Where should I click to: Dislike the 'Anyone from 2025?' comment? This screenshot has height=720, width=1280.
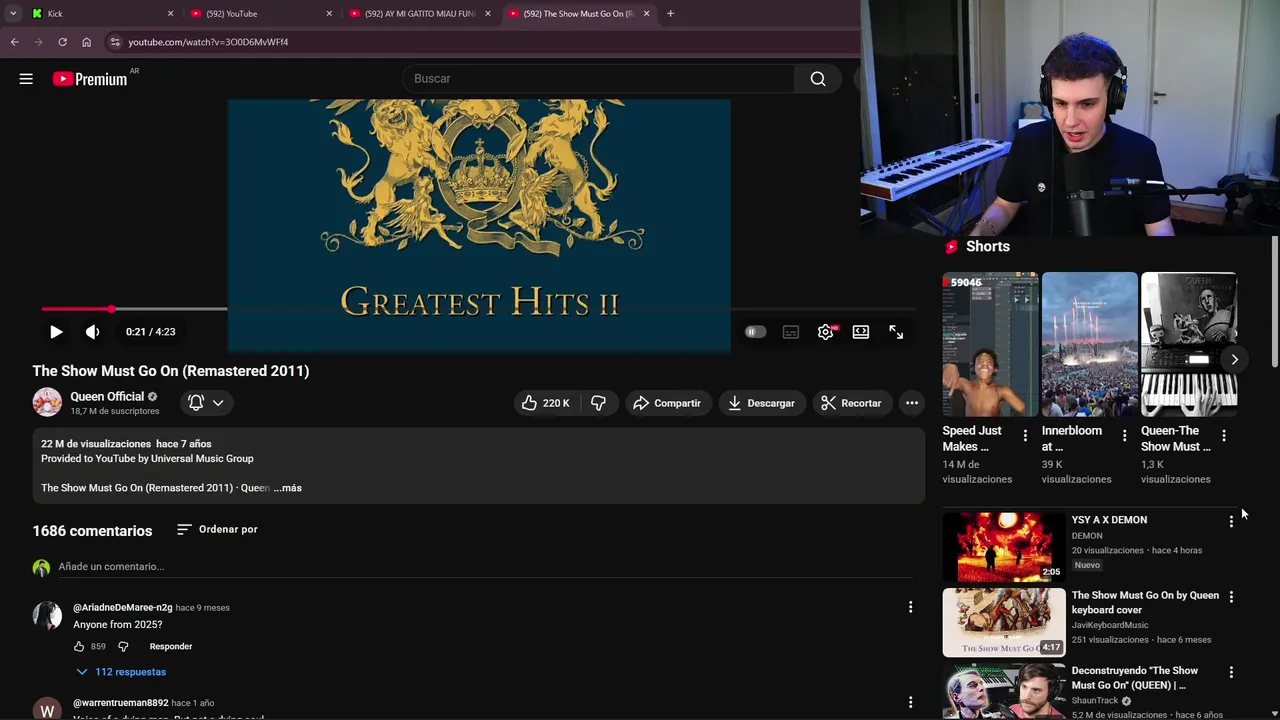point(123,646)
